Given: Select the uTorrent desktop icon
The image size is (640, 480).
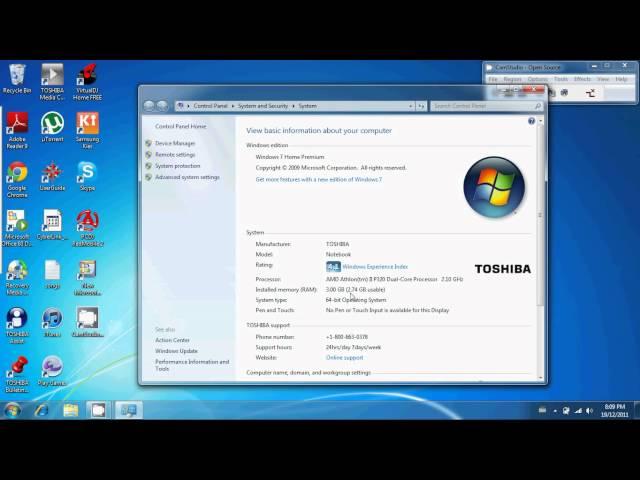Looking at the screenshot, I should 52,127.
